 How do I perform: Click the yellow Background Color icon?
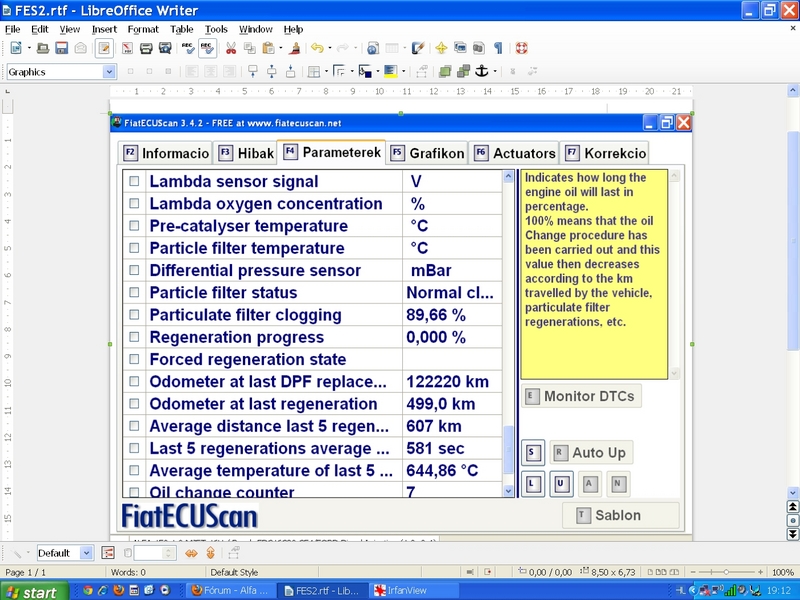coord(390,71)
